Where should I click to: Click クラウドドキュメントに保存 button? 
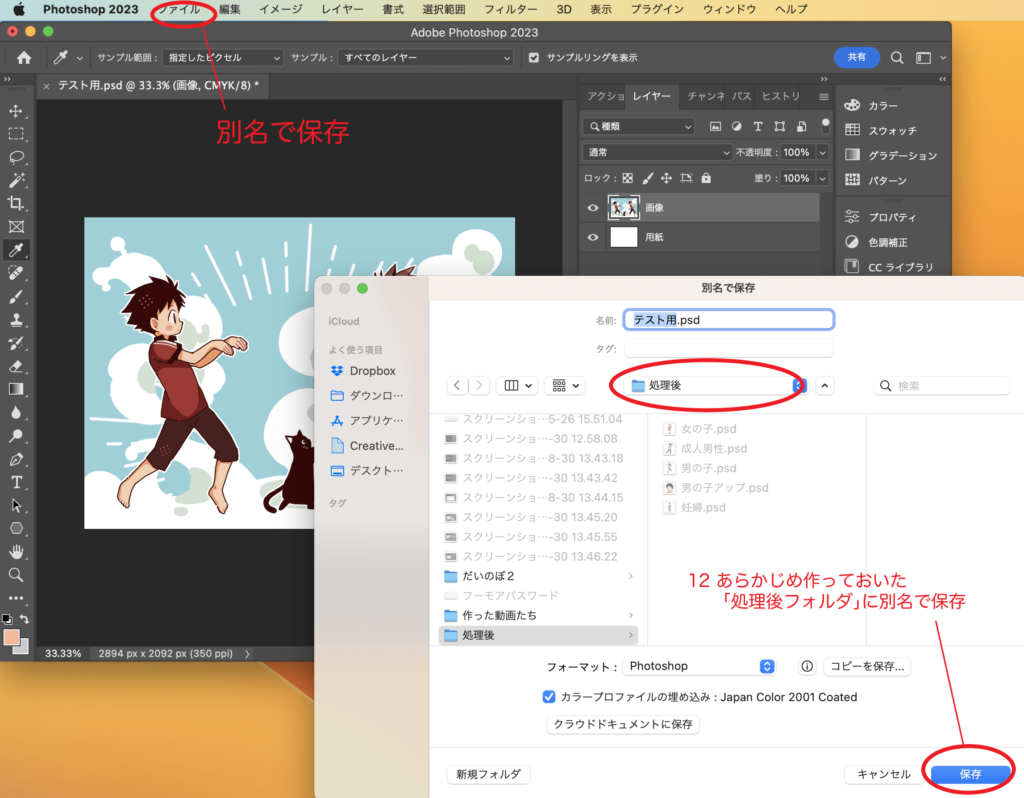coord(623,724)
